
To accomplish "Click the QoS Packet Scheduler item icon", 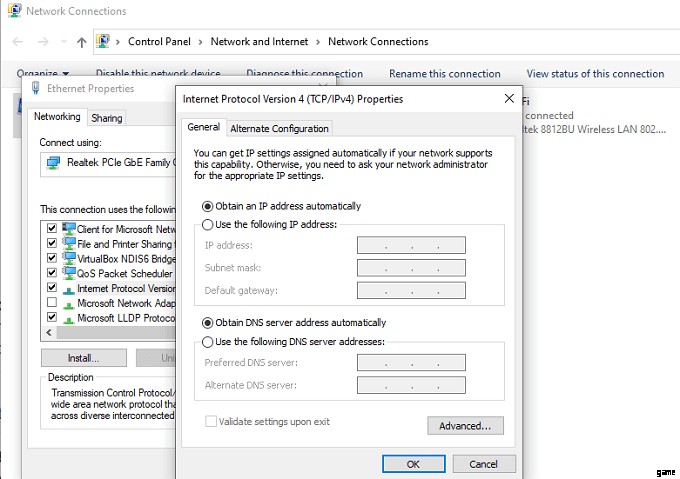I will [x=68, y=273].
